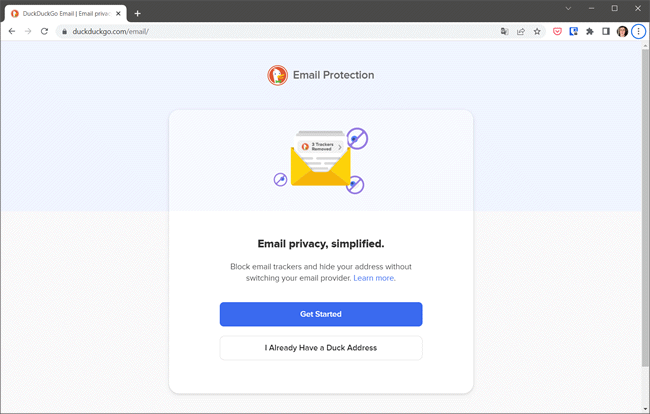
Task: Click the DuckDuckGo logo in page header
Action: click(277, 75)
